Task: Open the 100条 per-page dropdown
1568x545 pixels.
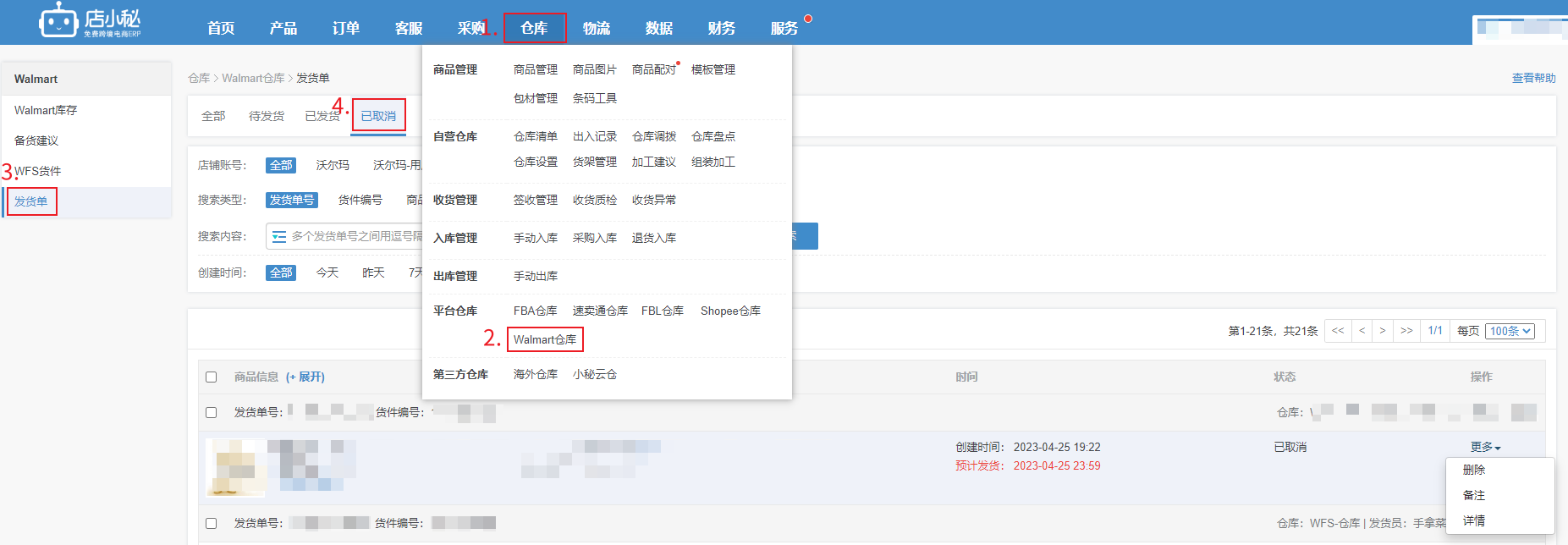Action: (1510, 331)
